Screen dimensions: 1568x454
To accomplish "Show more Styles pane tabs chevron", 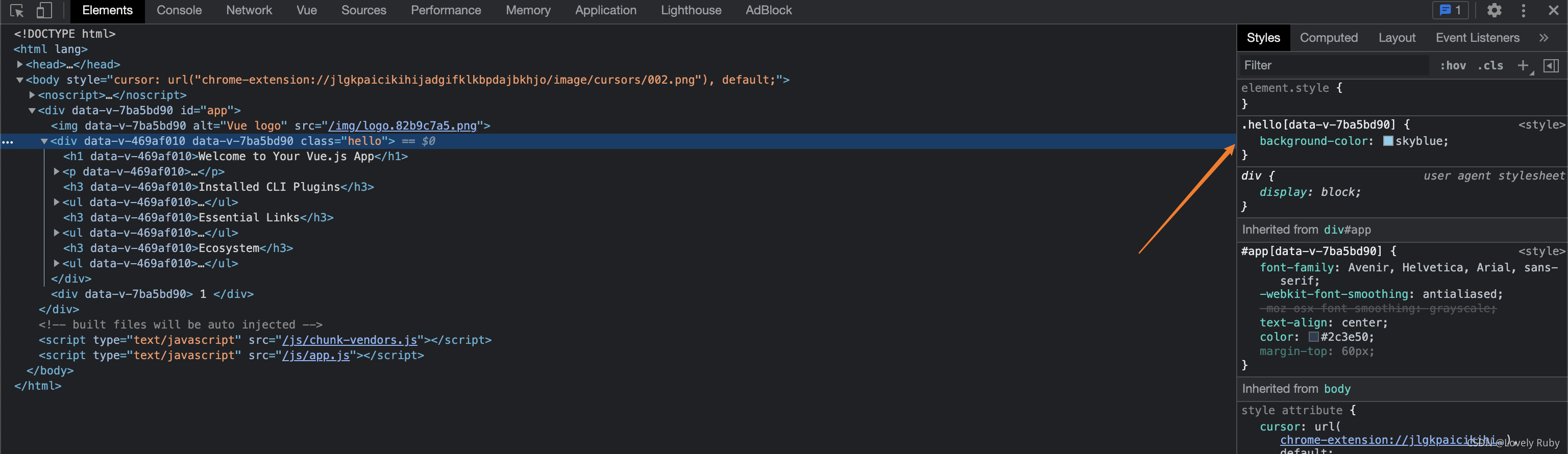I will coord(1543,38).
